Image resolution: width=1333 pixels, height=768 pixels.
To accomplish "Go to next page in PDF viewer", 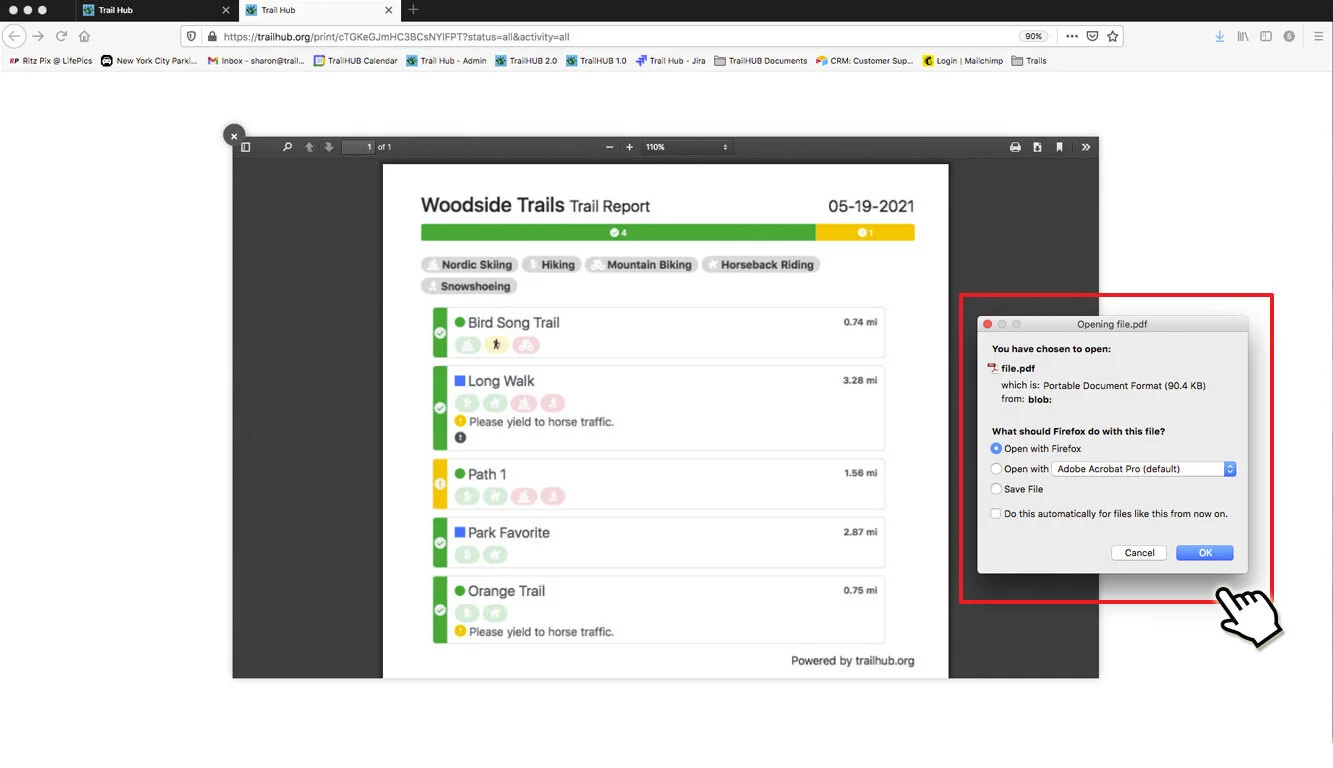I will (x=329, y=147).
